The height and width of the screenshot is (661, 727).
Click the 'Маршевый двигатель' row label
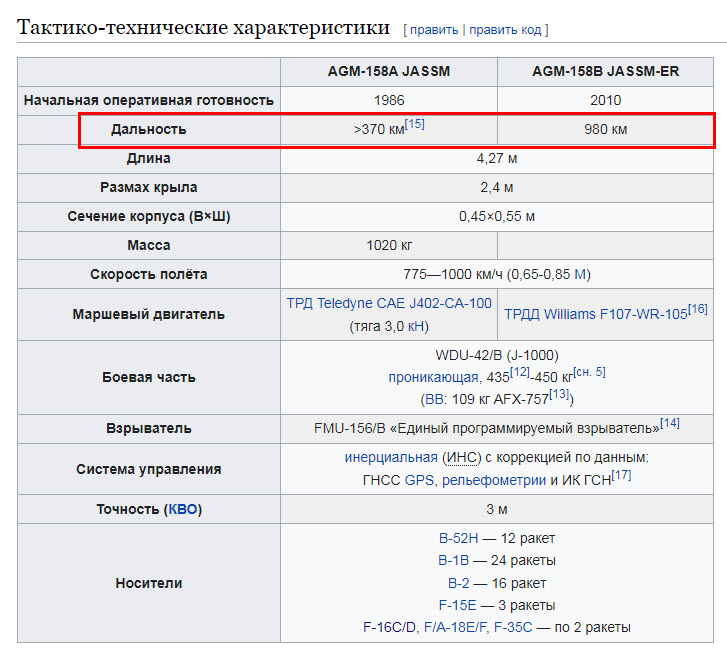(149, 314)
